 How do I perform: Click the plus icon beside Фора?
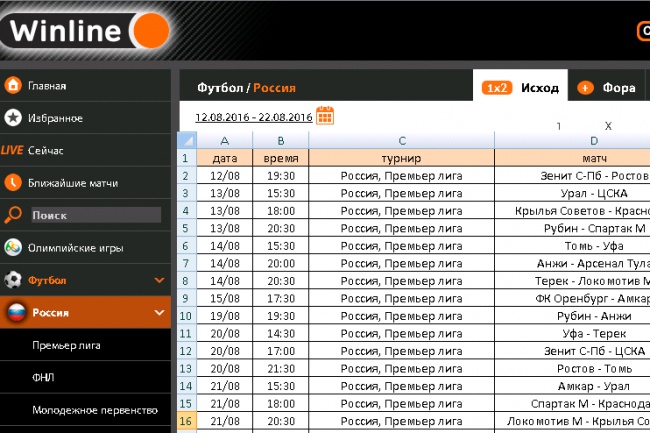click(585, 88)
